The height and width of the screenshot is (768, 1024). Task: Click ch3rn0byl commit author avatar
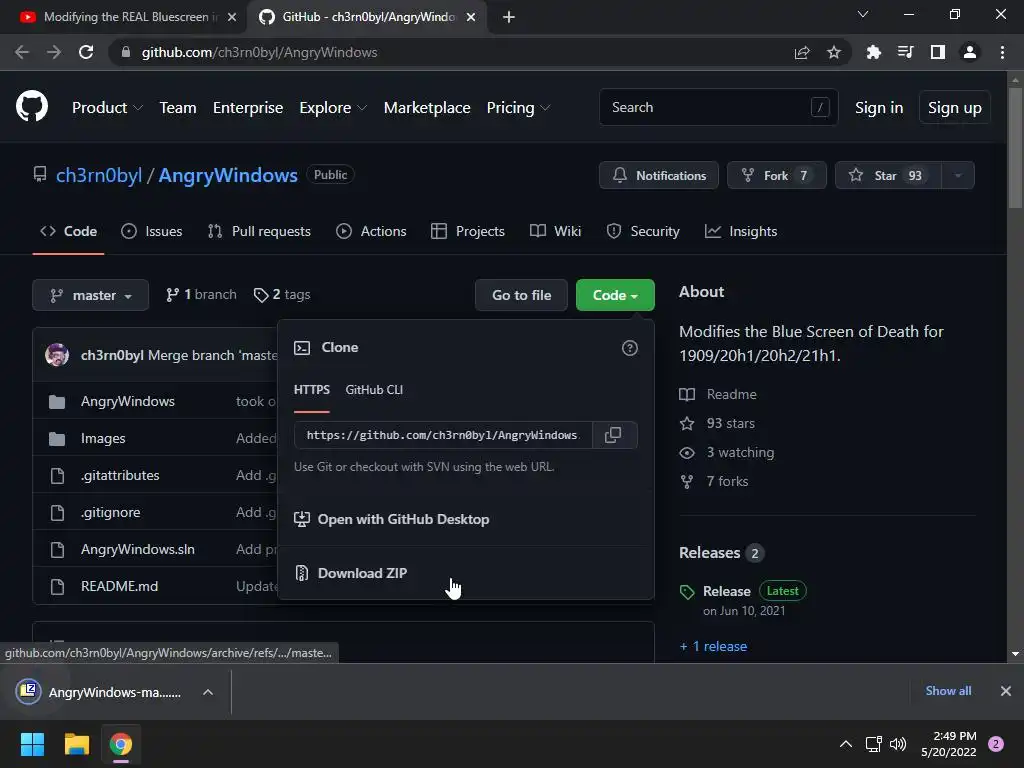pyautogui.click(x=57, y=355)
